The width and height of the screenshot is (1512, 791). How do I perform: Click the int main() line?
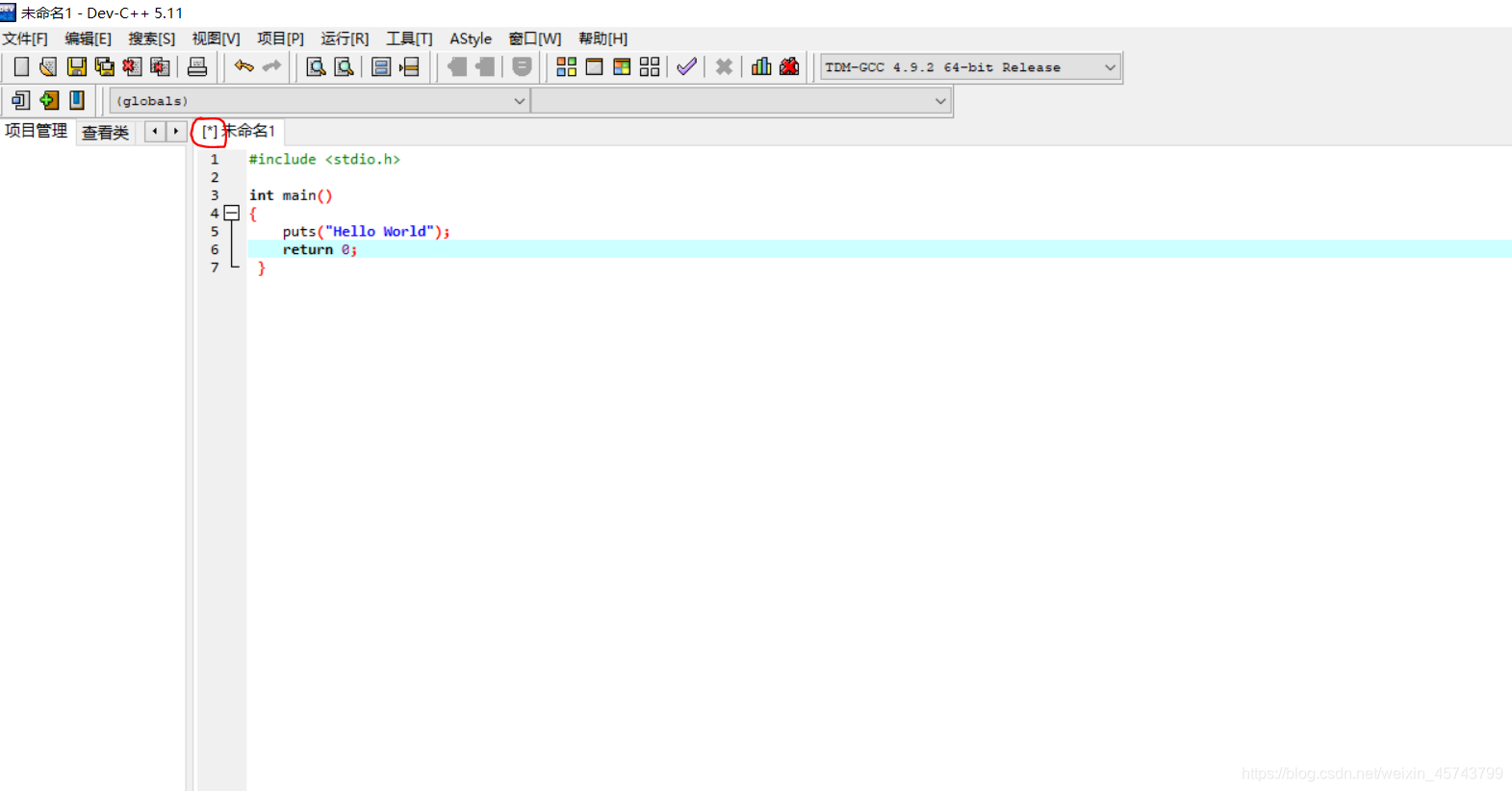pos(291,195)
